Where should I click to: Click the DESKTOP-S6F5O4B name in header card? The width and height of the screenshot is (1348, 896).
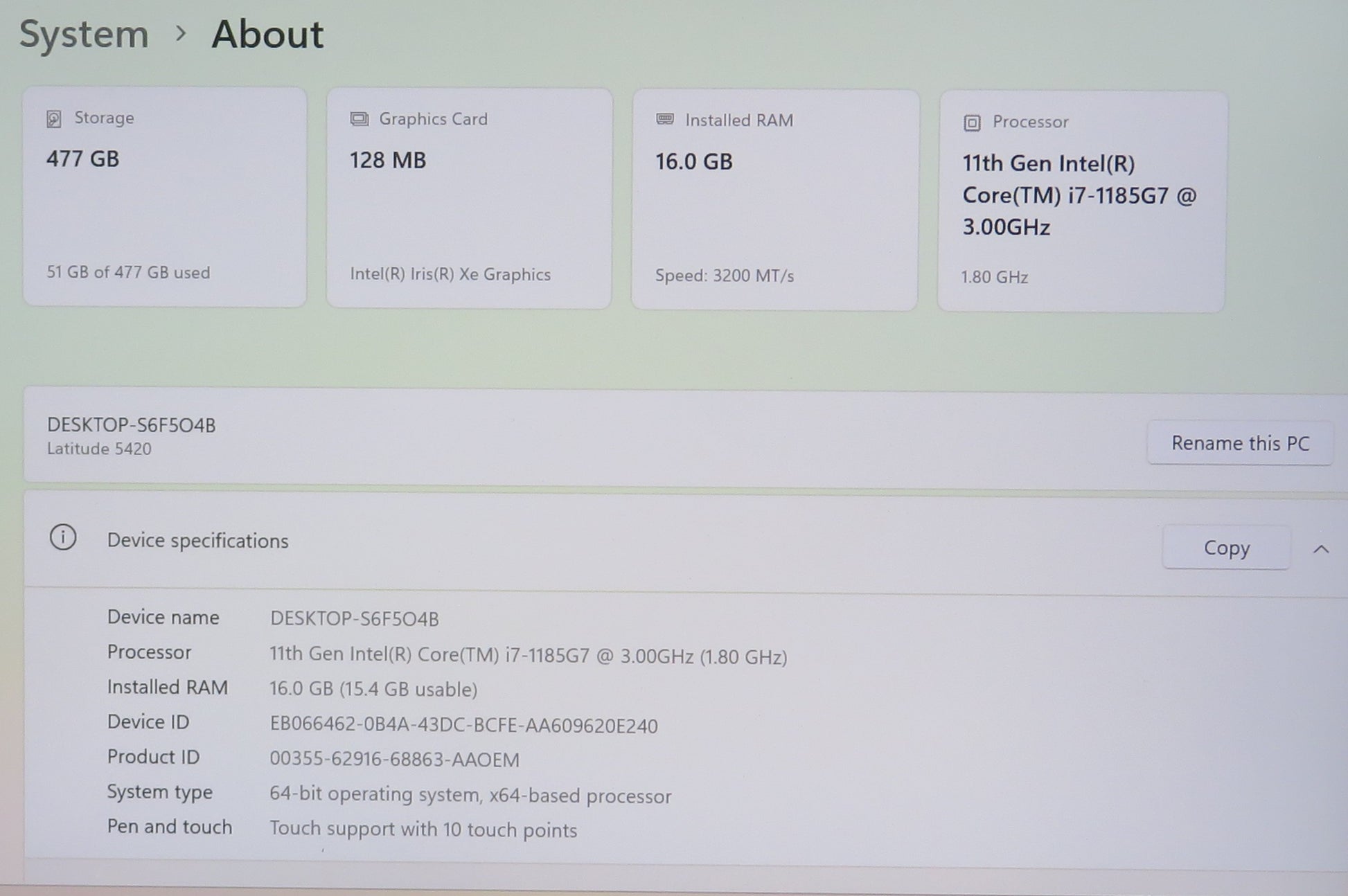pyautogui.click(x=131, y=425)
